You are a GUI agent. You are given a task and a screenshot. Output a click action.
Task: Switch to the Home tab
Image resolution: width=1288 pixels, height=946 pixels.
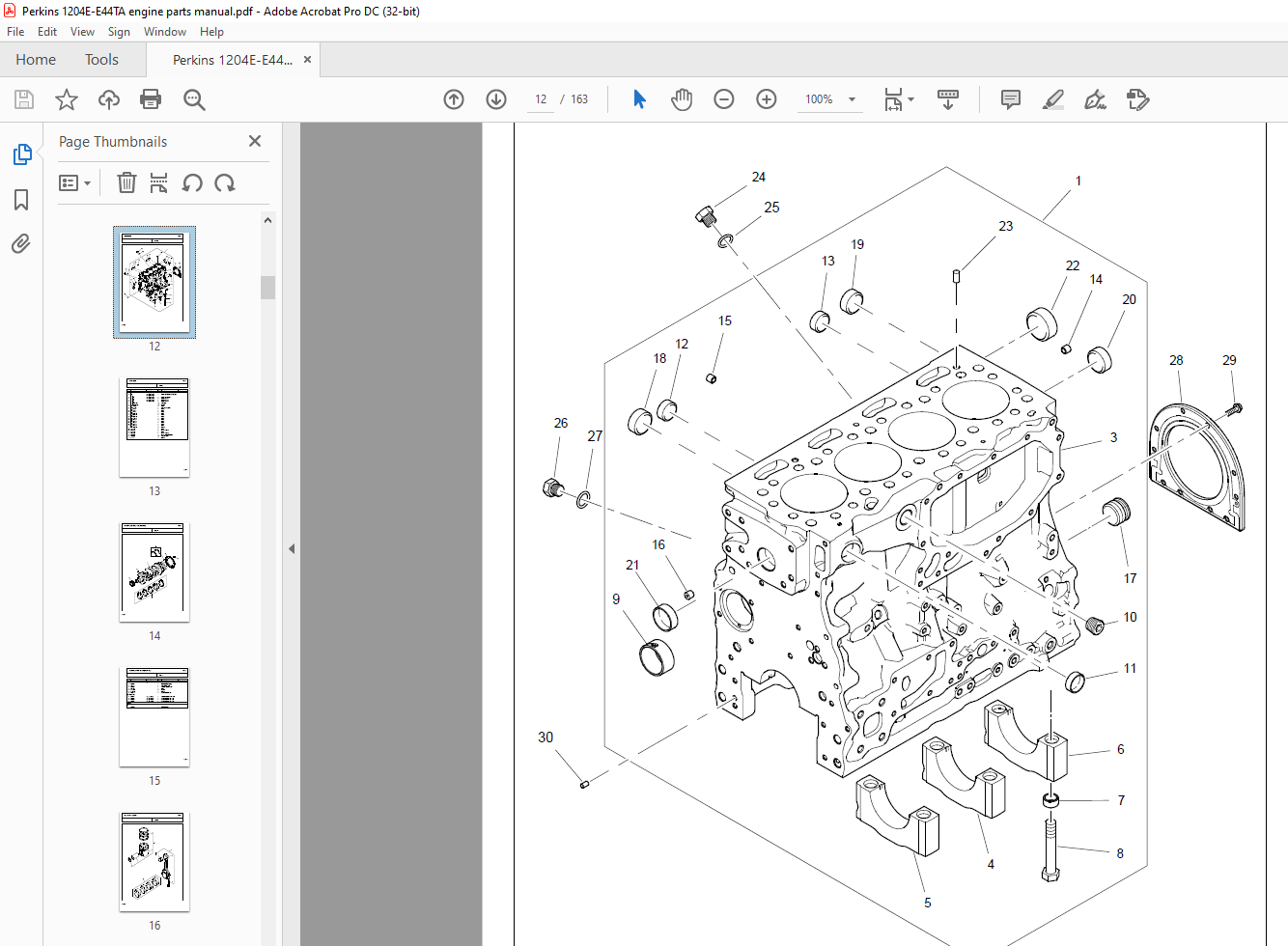tap(36, 60)
